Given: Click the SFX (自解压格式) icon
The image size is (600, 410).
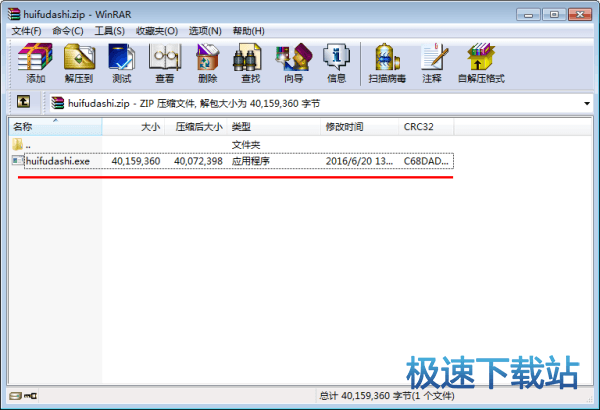Looking at the screenshot, I should pyautogui.click(x=481, y=57).
